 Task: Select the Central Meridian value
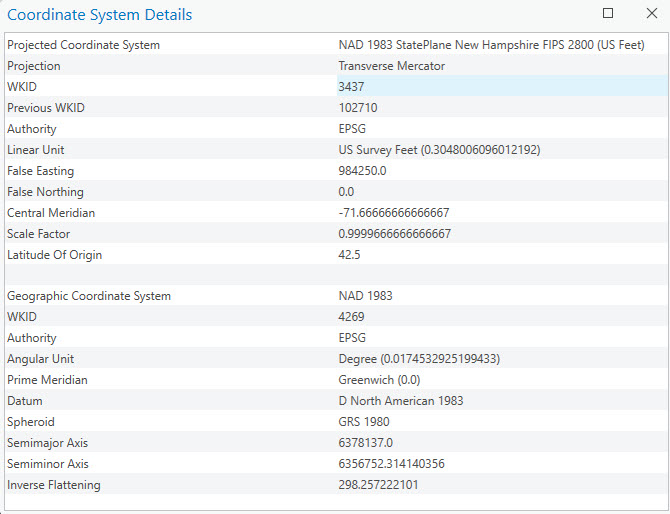point(394,213)
